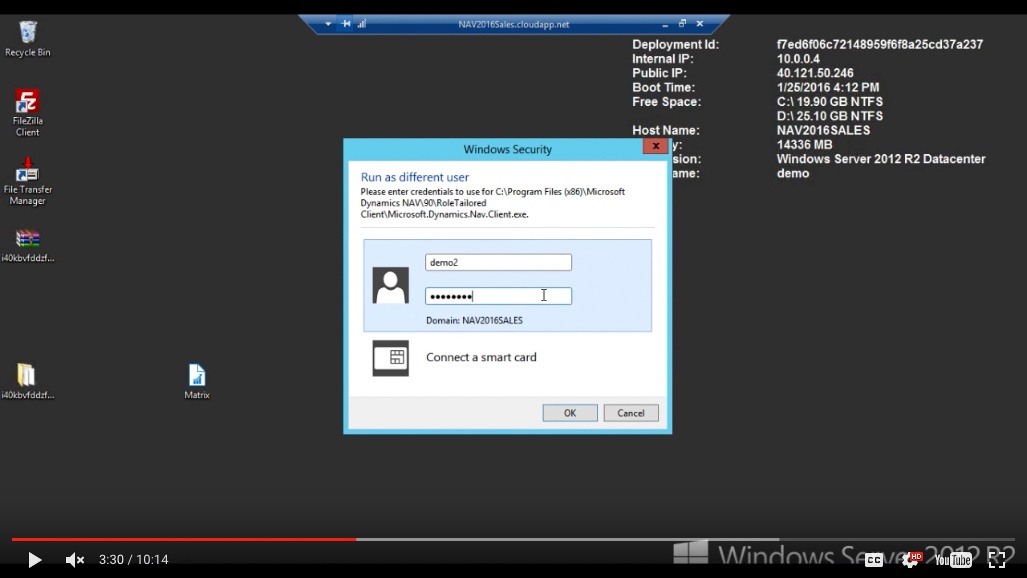Image resolution: width=1027 pixels, height=578 pixels.
Task: Open the Recycle Bin desktop icon
Action: point(28,39)
